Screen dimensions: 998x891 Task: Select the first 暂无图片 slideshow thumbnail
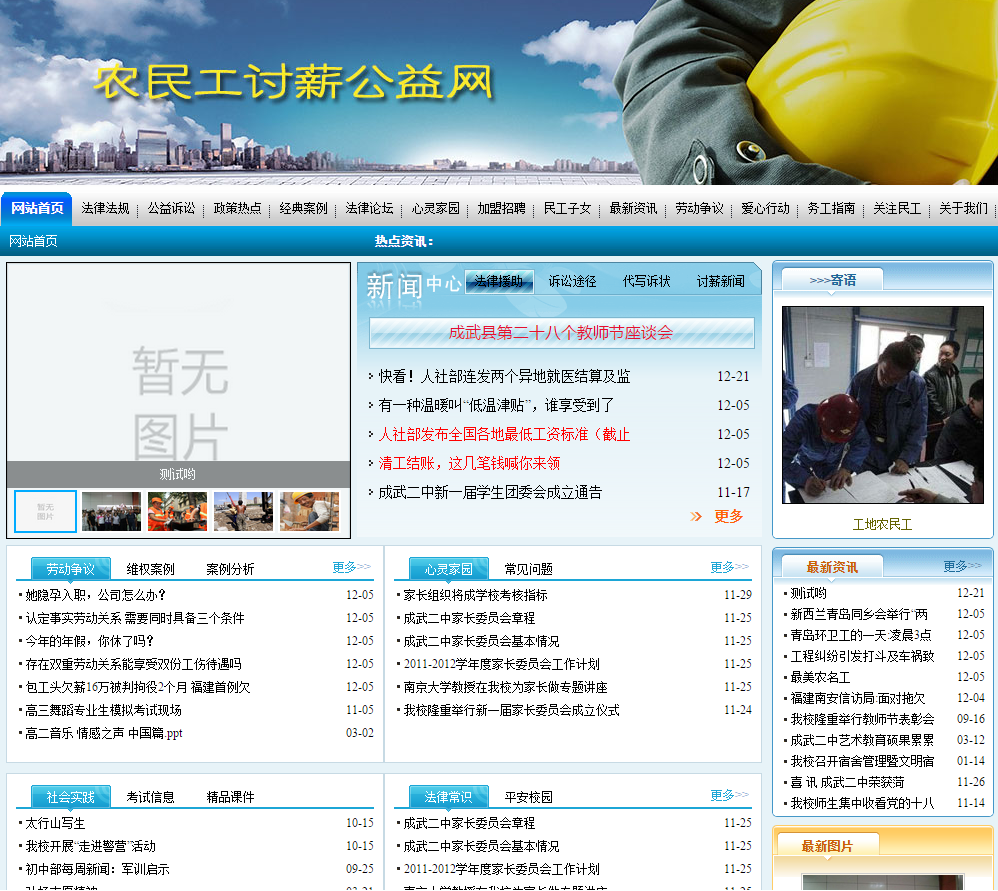pos(45,511)
